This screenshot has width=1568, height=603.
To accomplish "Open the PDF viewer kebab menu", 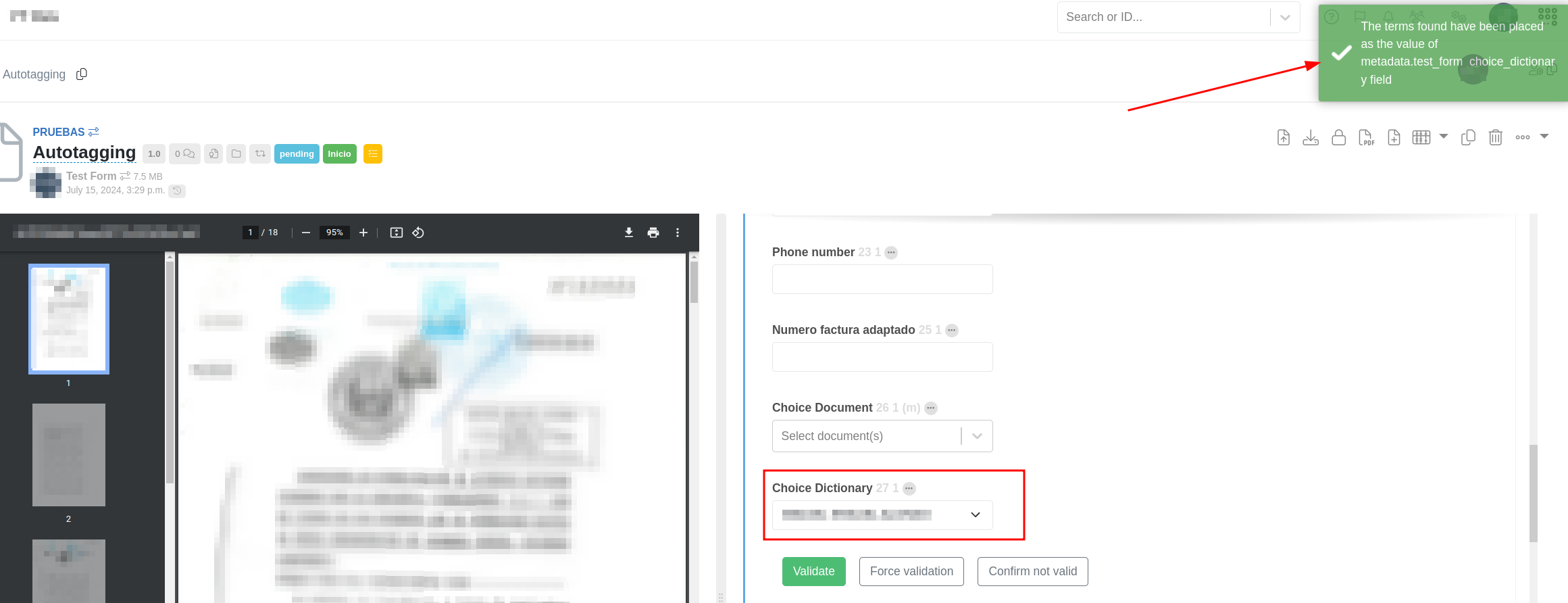I will point(678,233).
